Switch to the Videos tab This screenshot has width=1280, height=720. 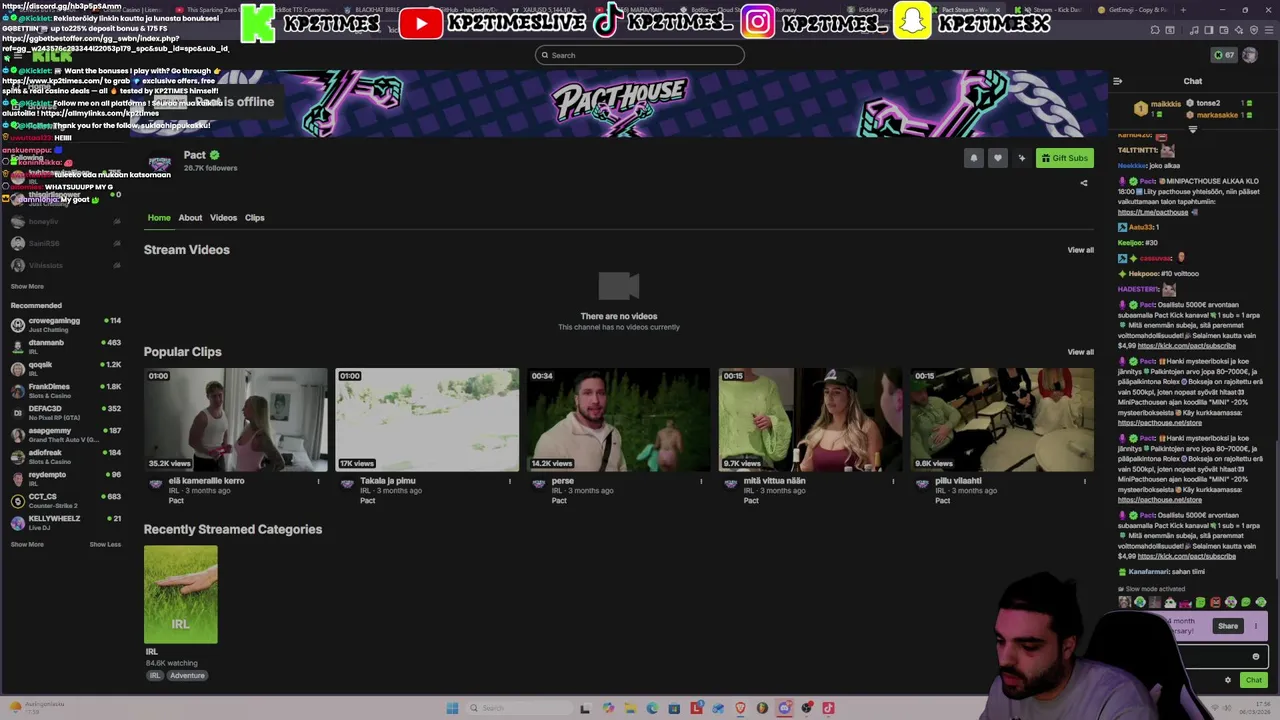point(223,217)
